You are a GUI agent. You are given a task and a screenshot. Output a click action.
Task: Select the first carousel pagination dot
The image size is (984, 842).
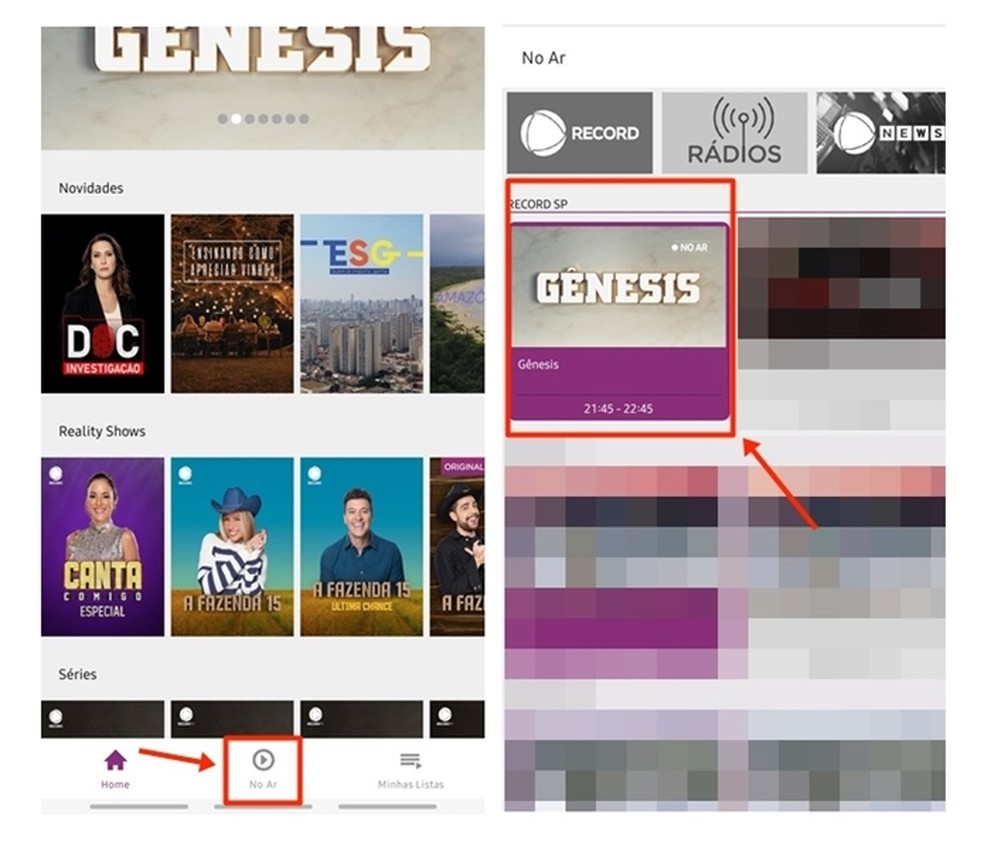click(x=222, y=119)
